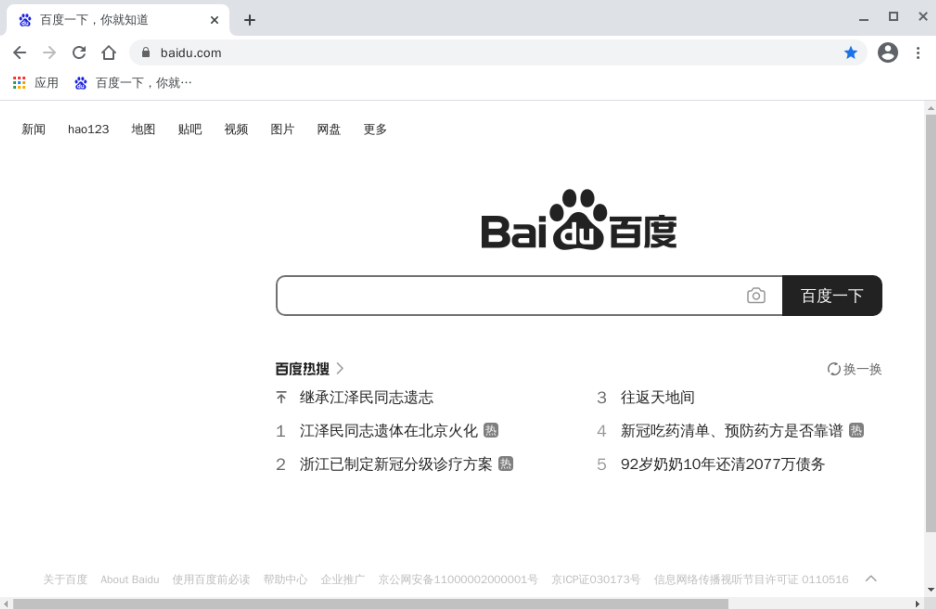Click the camera image search icon
Image resolution: width=936 pixels, height=609 pixels.
(756, 296)
